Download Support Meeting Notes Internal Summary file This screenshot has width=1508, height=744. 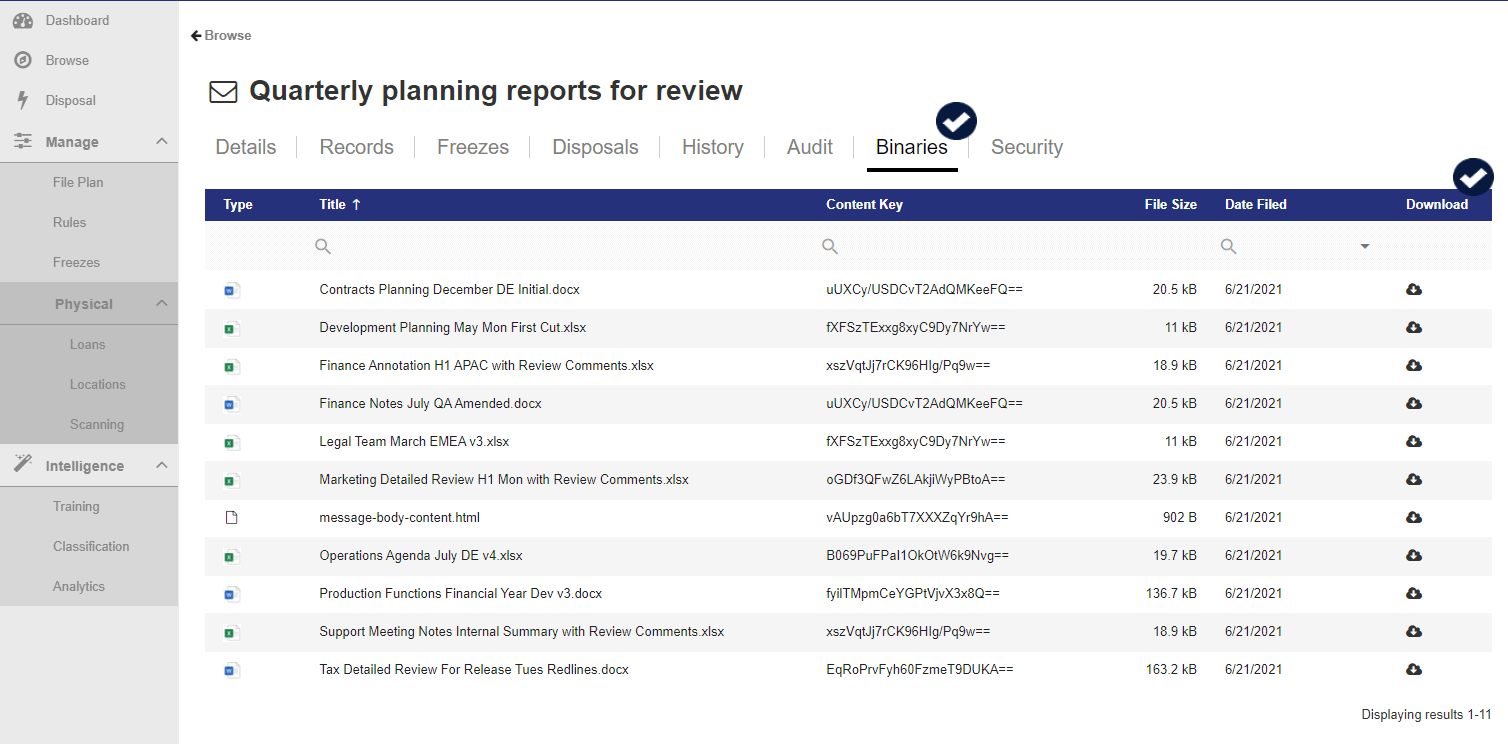click(x=1414, y=631)
